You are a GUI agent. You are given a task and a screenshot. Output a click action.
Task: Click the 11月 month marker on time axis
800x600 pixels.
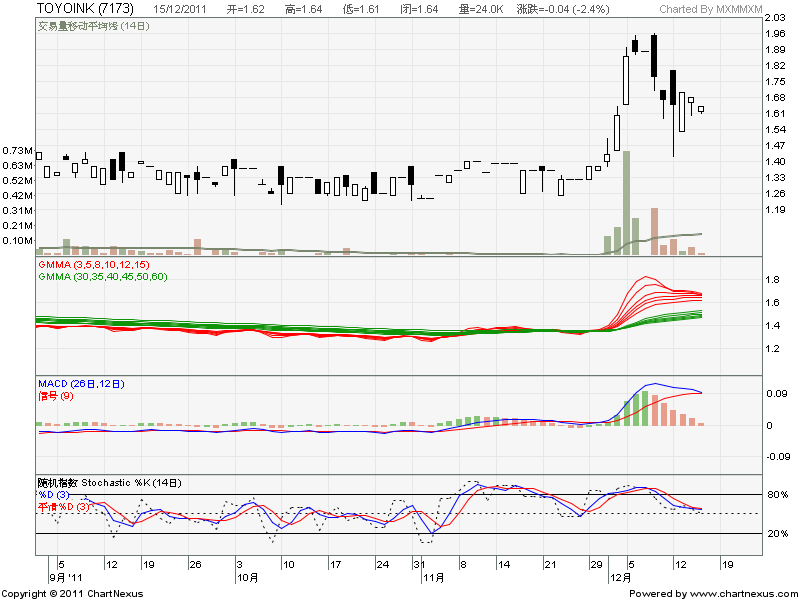click(432, 577)
